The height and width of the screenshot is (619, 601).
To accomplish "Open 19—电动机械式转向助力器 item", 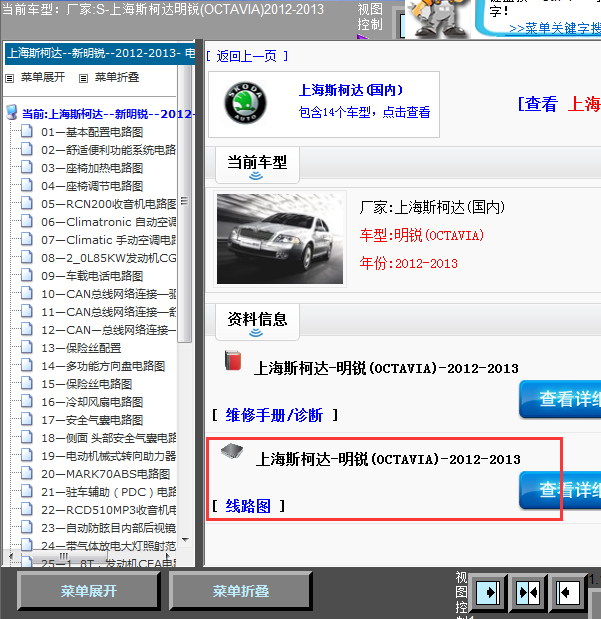I will [109, 456].
